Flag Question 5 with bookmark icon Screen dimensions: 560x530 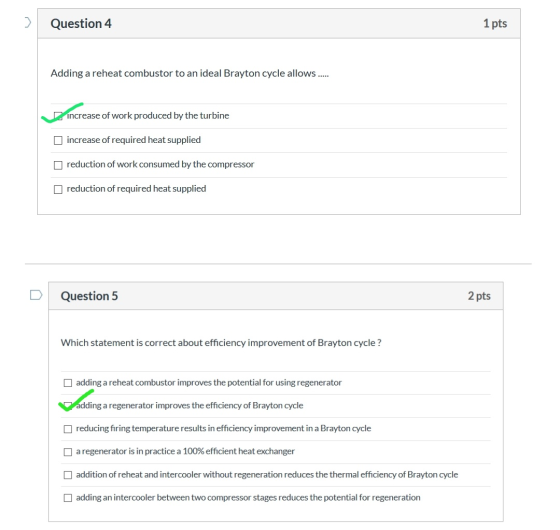(x=36, y=295)
